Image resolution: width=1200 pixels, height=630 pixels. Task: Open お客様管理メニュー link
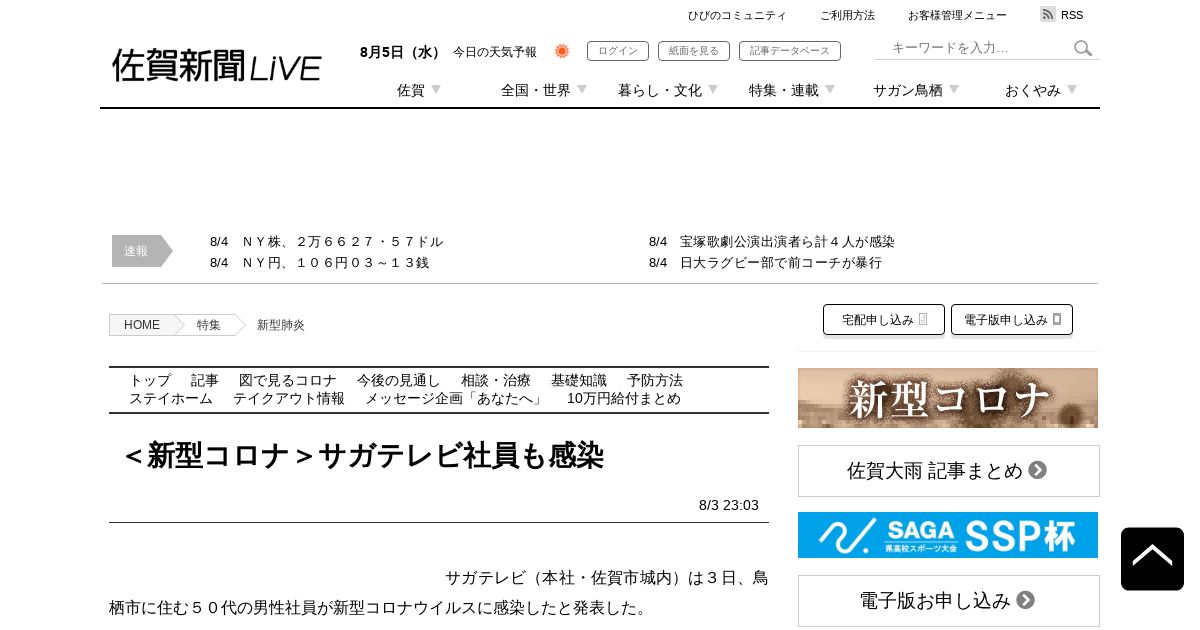(x=957, y=15)
